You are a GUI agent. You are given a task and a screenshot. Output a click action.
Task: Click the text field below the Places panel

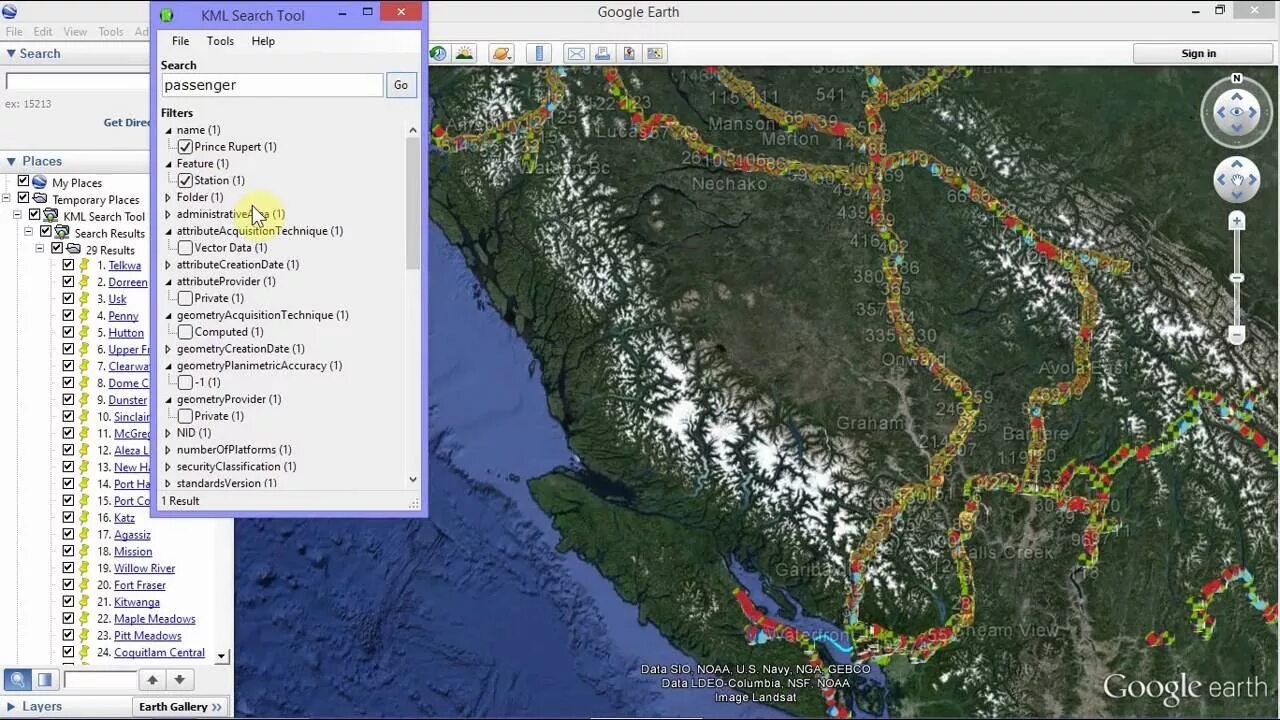(x=99, y=680)
